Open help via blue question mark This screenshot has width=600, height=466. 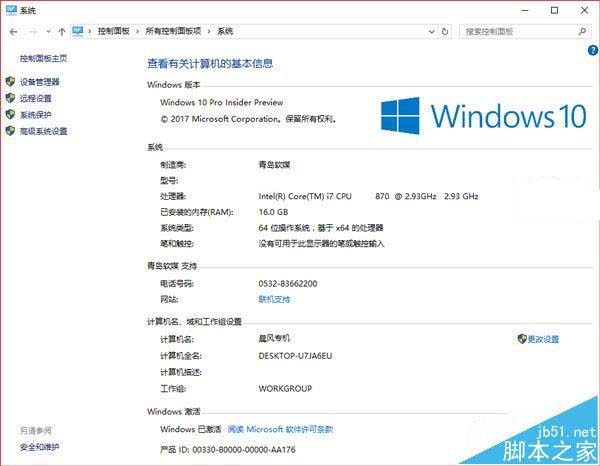click(x=593, y=50)
